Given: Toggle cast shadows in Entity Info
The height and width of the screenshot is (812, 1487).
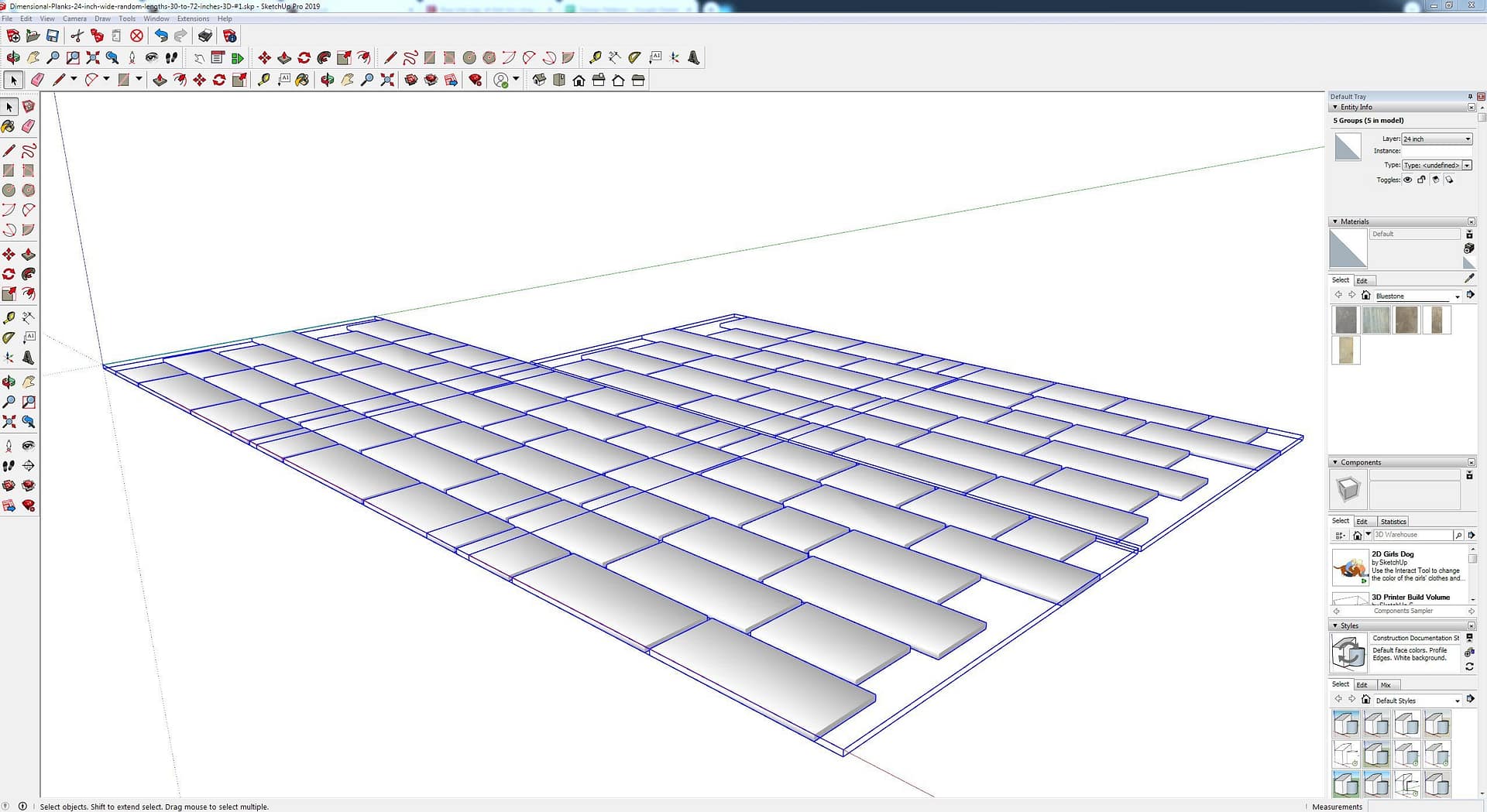Looking at the screenshot, I should (1435, 180).
